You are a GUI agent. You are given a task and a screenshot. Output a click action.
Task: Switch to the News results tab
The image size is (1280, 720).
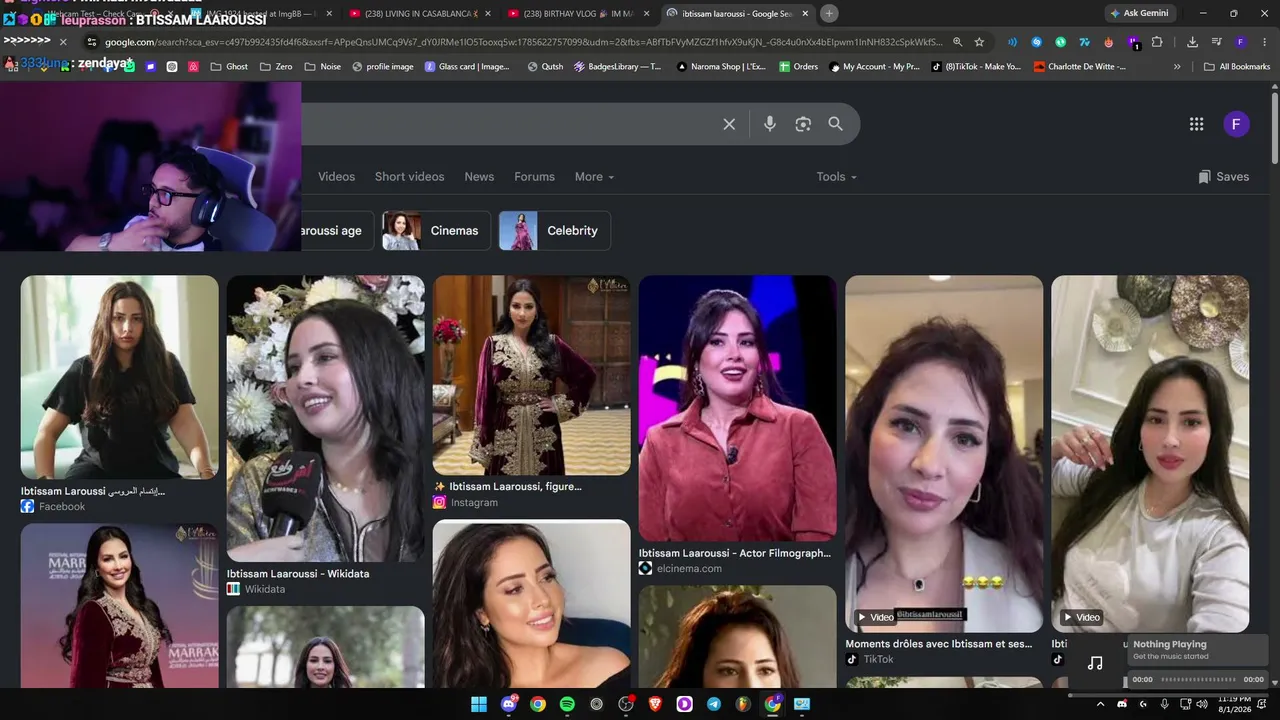(x=479, y=177)
